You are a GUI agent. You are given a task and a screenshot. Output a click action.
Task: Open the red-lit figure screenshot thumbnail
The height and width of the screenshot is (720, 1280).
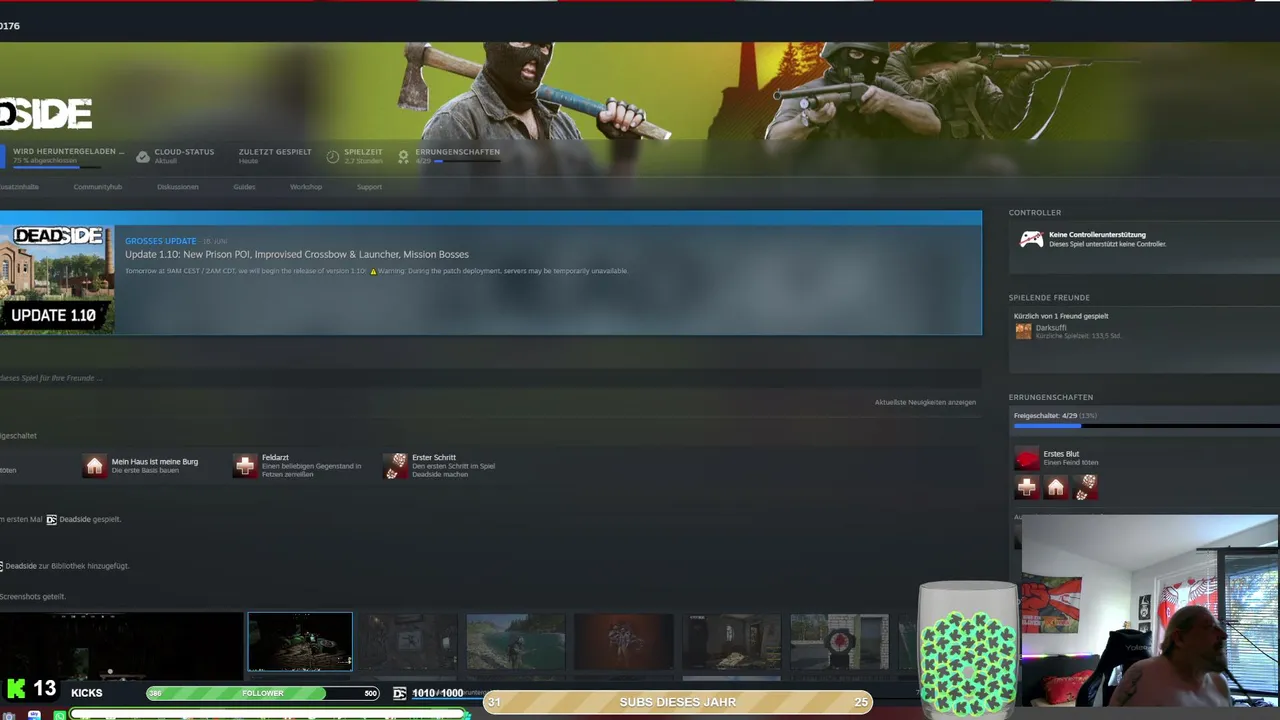(623, 641)
